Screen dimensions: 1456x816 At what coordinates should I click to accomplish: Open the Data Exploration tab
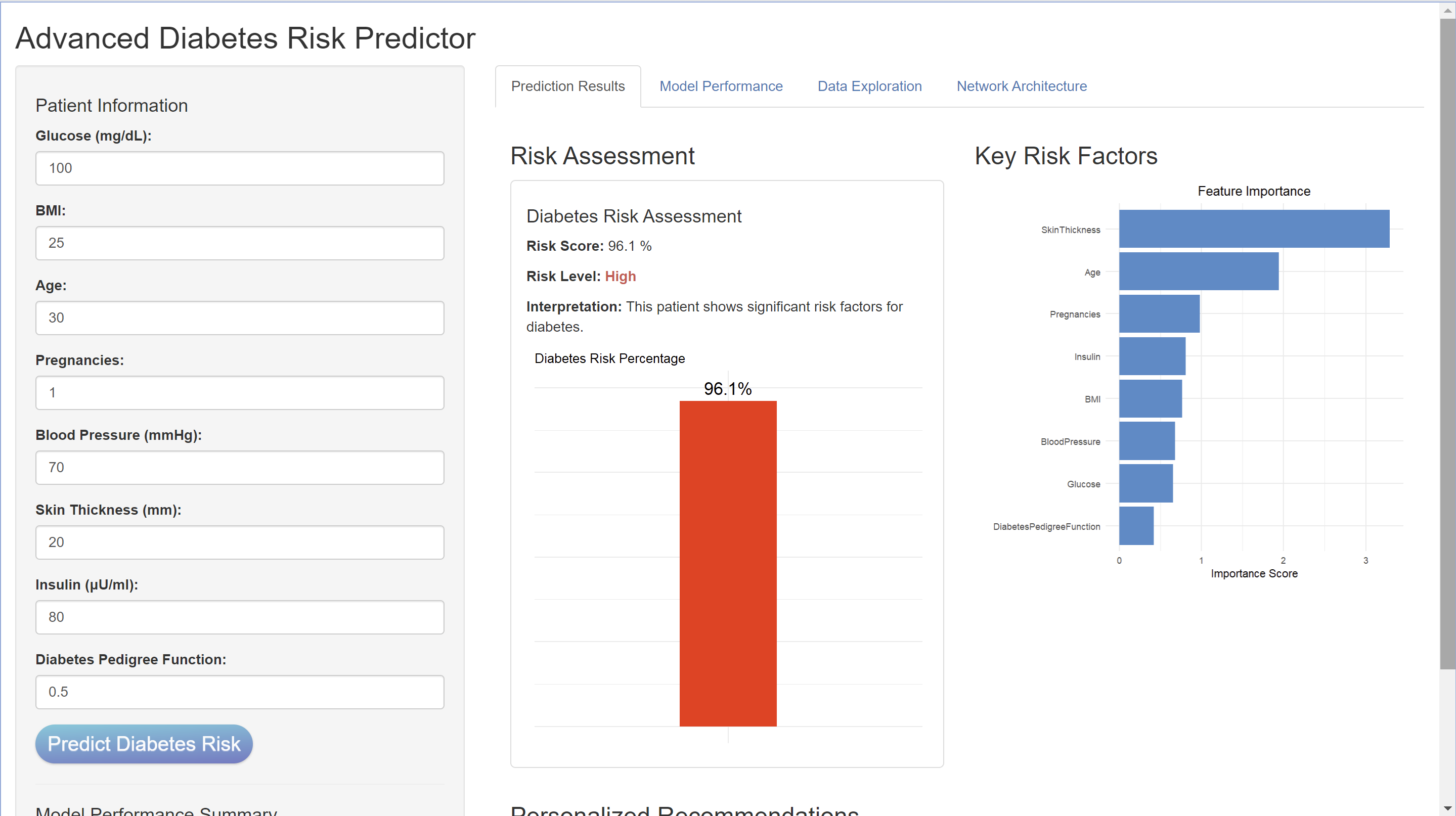869,86
